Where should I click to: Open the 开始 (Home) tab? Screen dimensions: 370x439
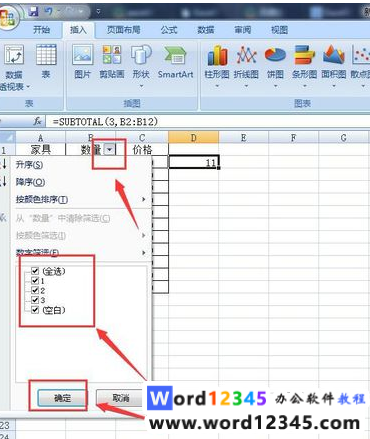click(x=42, y=30)
